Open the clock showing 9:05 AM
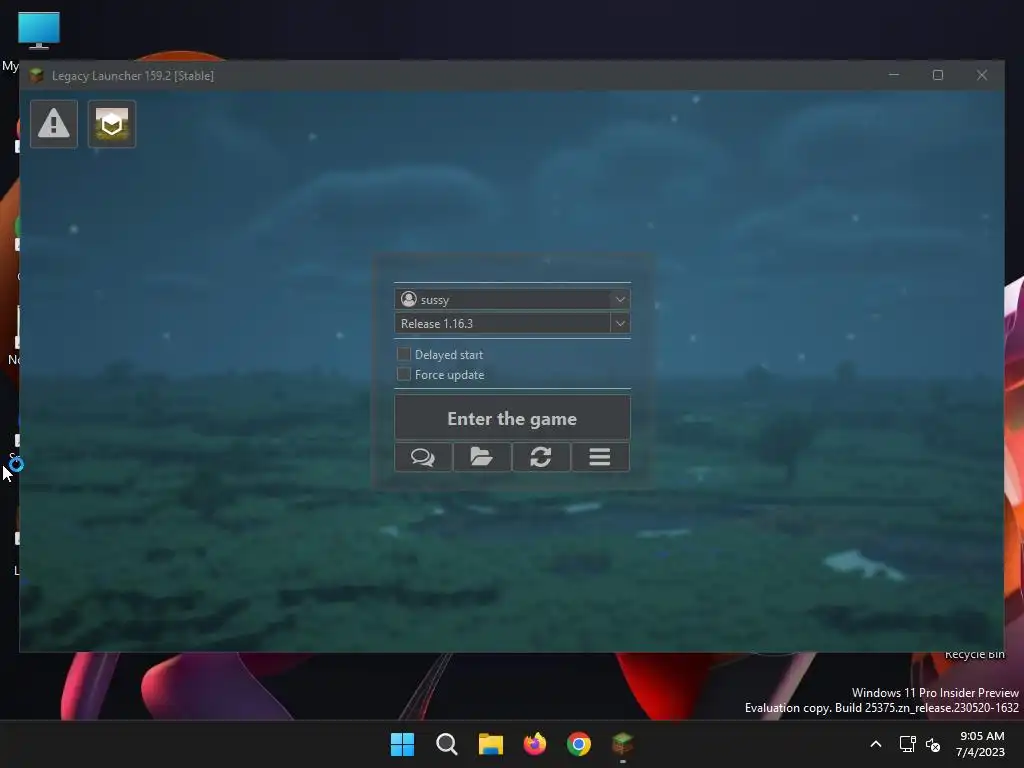1024x768 pixels. tap(981, 744)
